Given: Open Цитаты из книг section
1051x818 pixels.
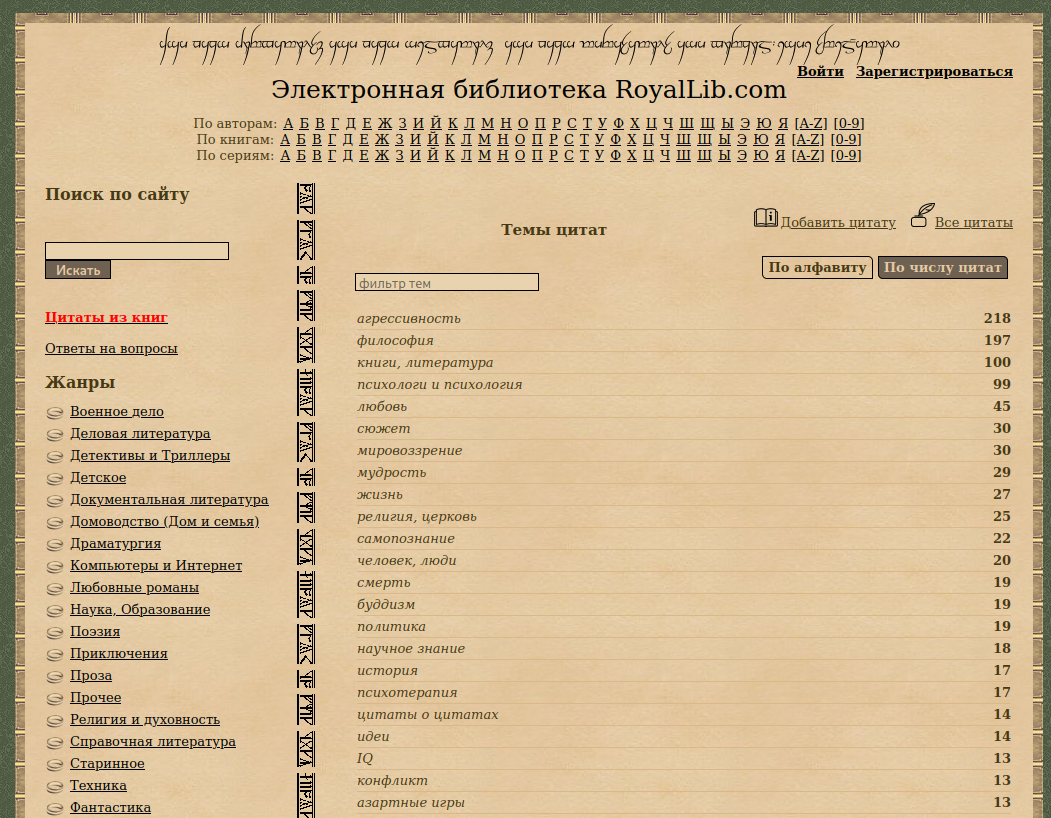Looking at the screenshot, I should point(106,318).
